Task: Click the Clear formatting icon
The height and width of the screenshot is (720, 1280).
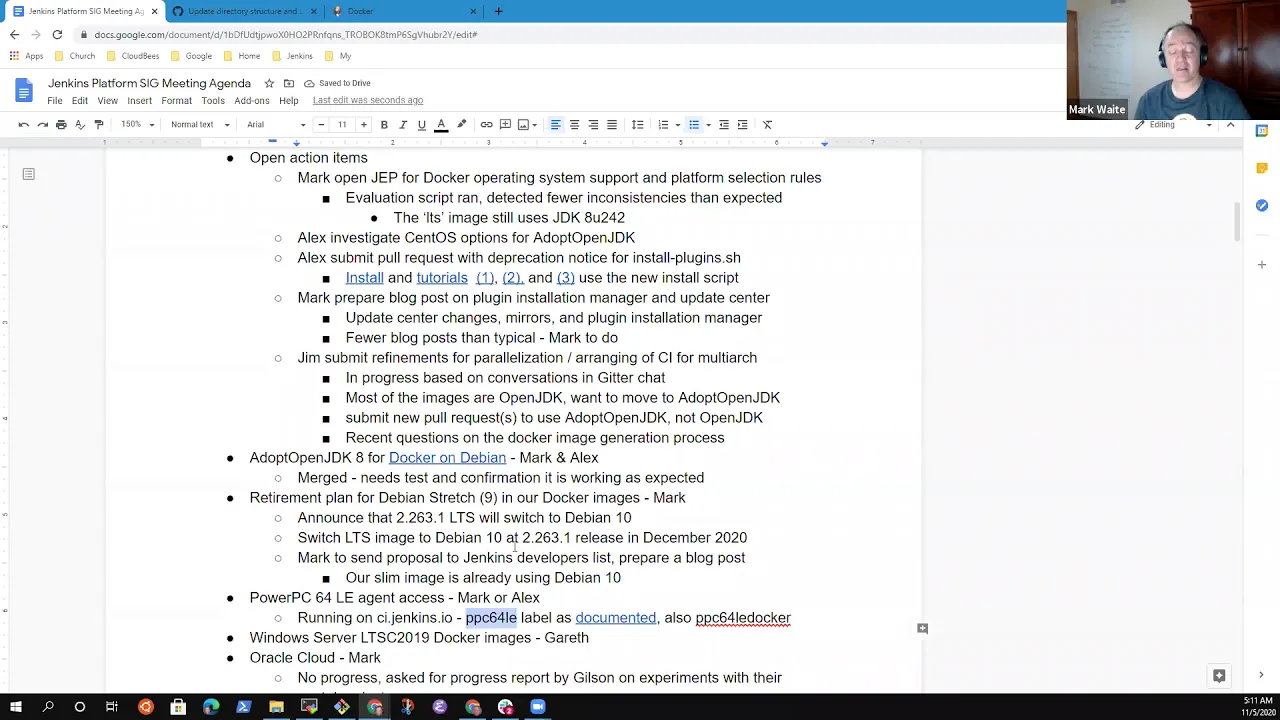Action: click(x=767, y=125)
